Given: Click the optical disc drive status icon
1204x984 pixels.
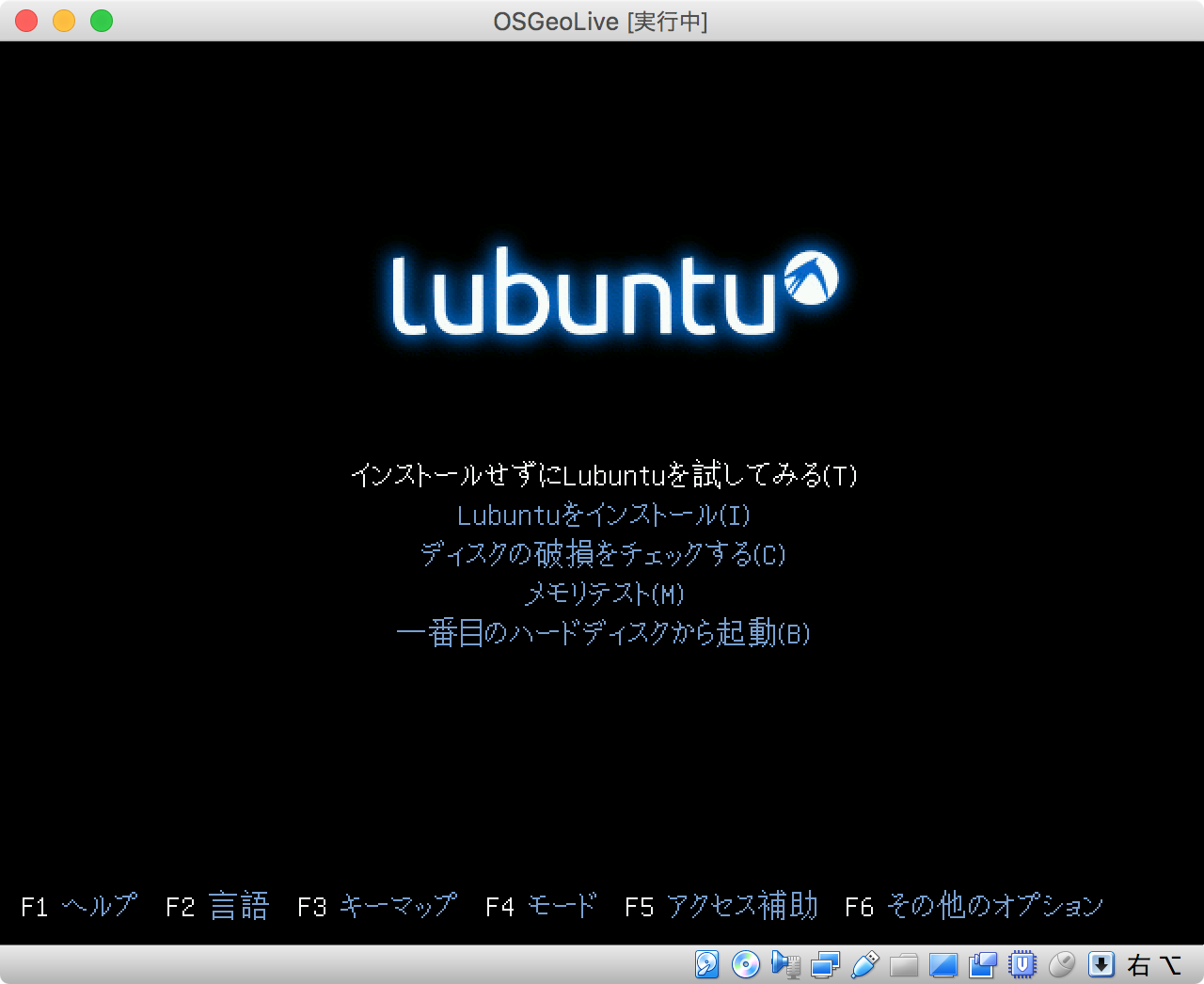Looking at the screenshot, I should (746, 964).
